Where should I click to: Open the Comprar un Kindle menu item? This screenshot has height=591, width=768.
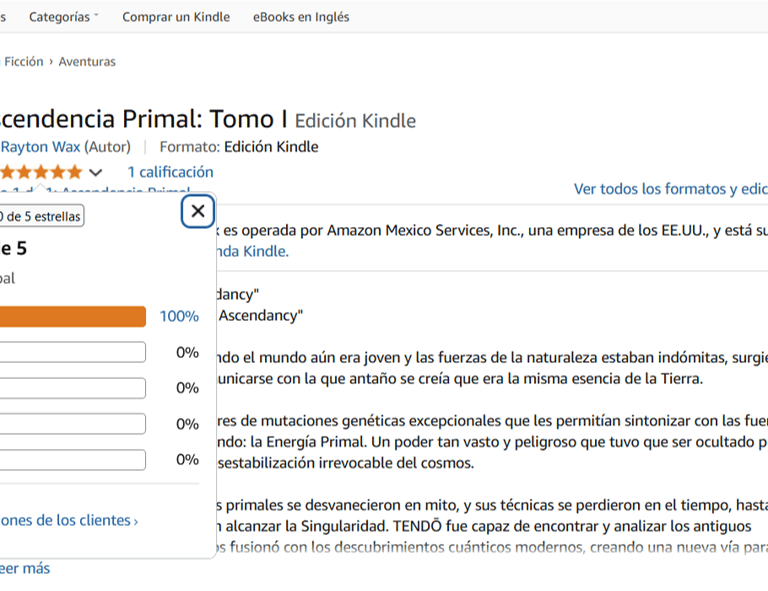click(176, 17)
